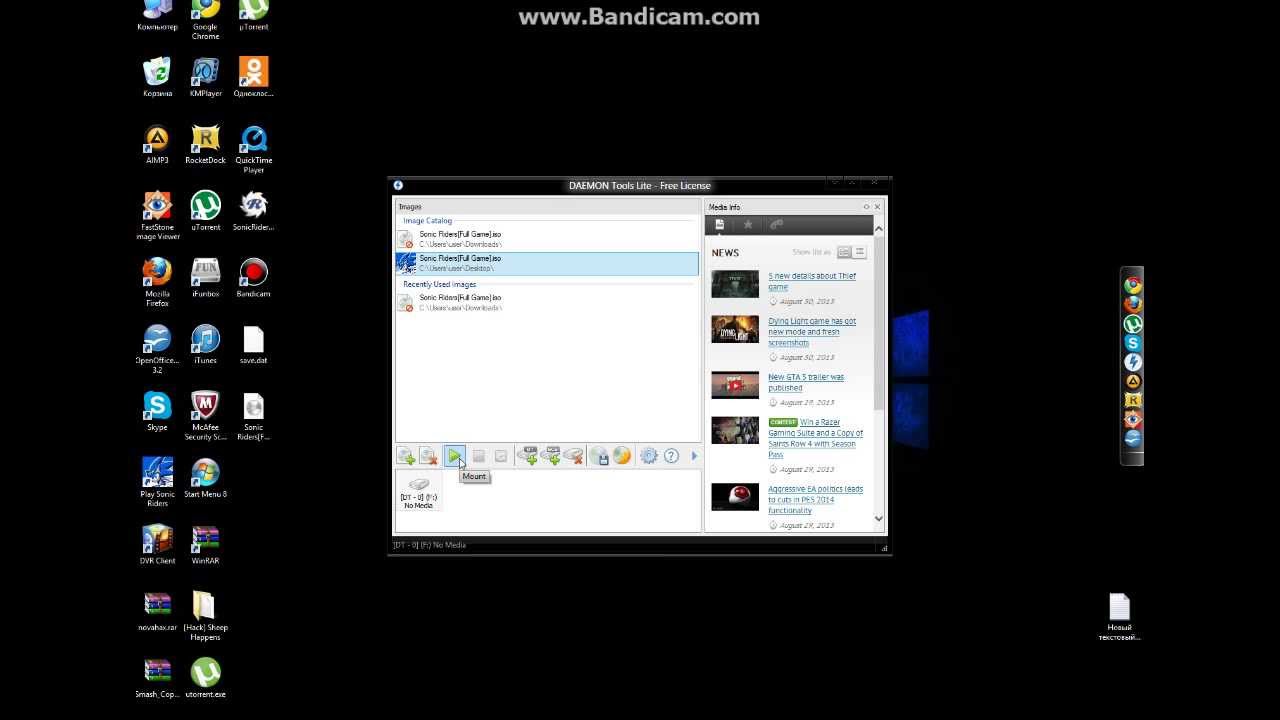This screenshot has width=1280, height=720.
Task: Open Preferences via the gear icon
Action: (649, 456)
